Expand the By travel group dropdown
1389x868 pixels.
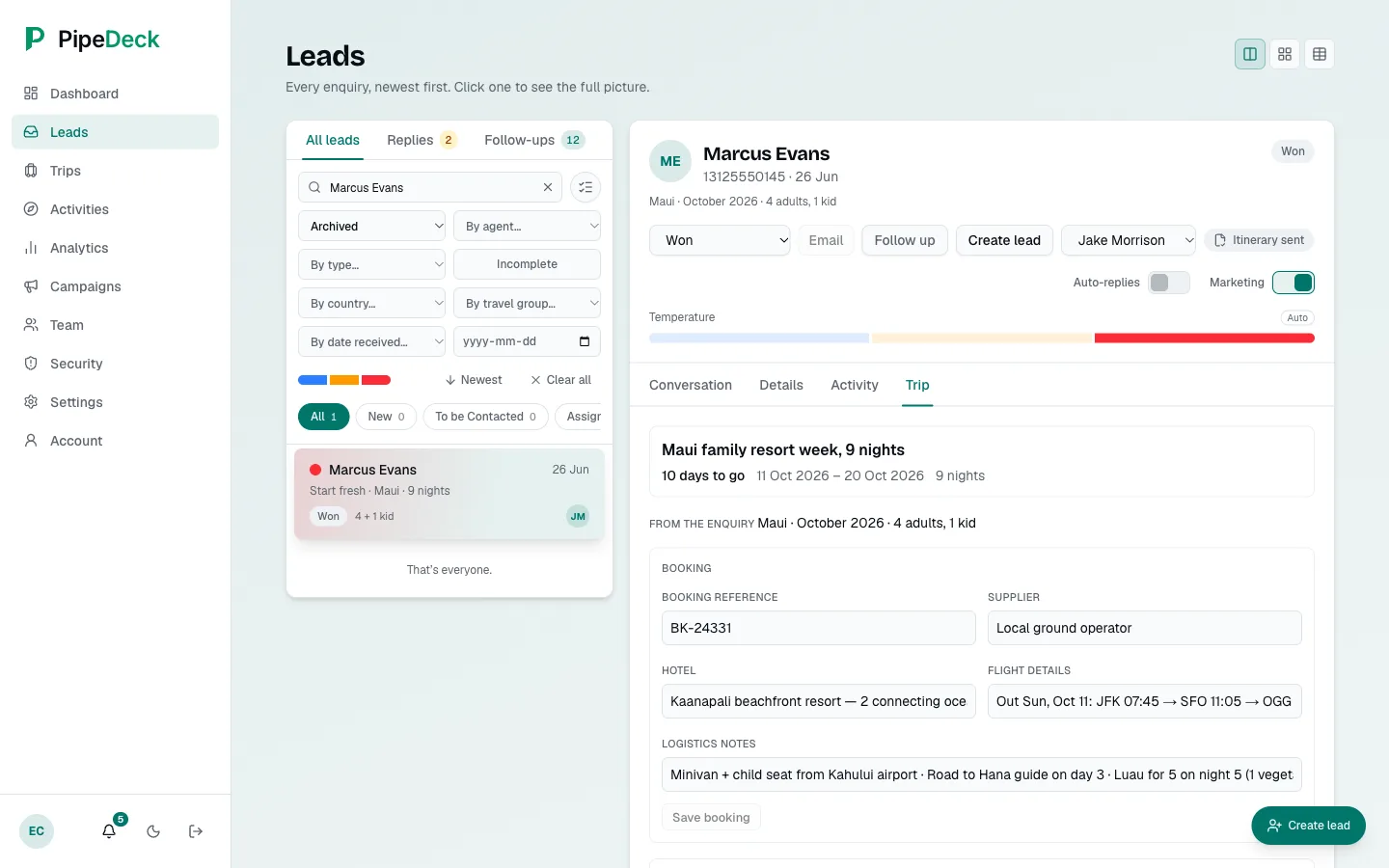coord(527,303)
